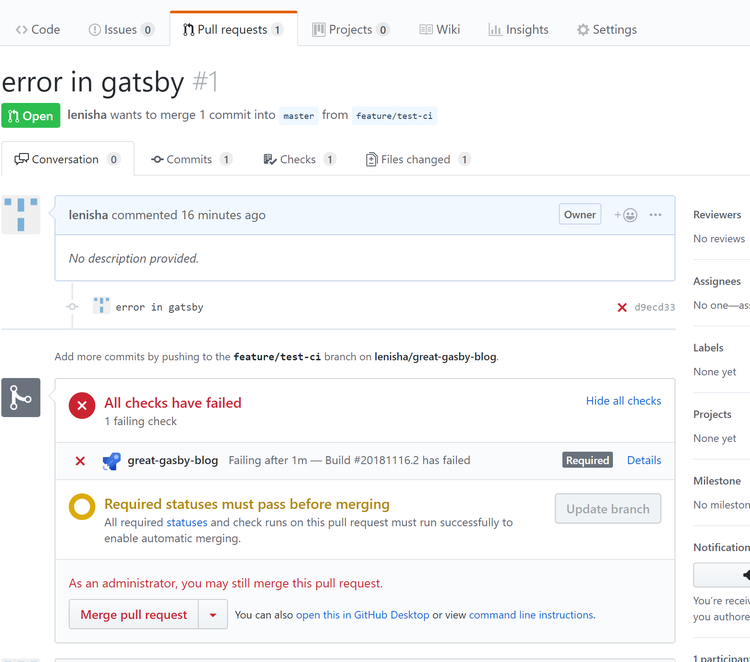750x662 pixels.
Task: Click 'lenisha/great-gasby-blog' repository text
Action: click(435, 357)
